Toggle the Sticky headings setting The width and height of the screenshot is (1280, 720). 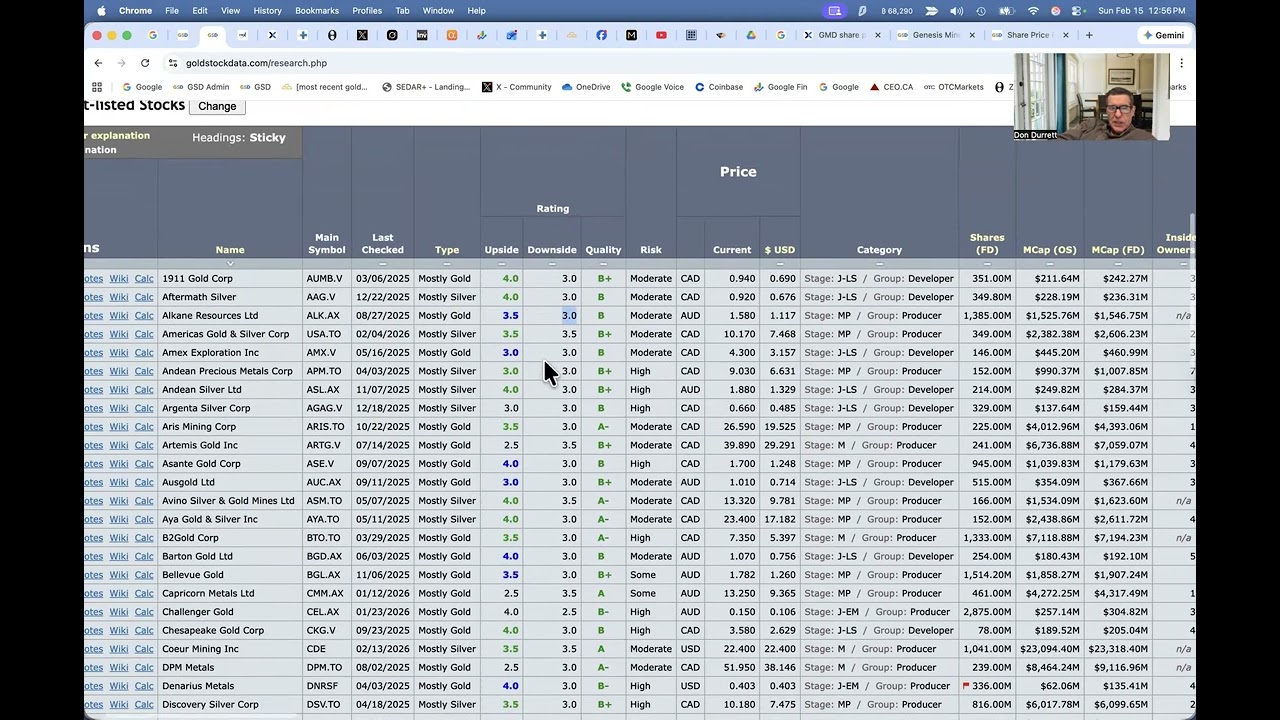[267, 138]
